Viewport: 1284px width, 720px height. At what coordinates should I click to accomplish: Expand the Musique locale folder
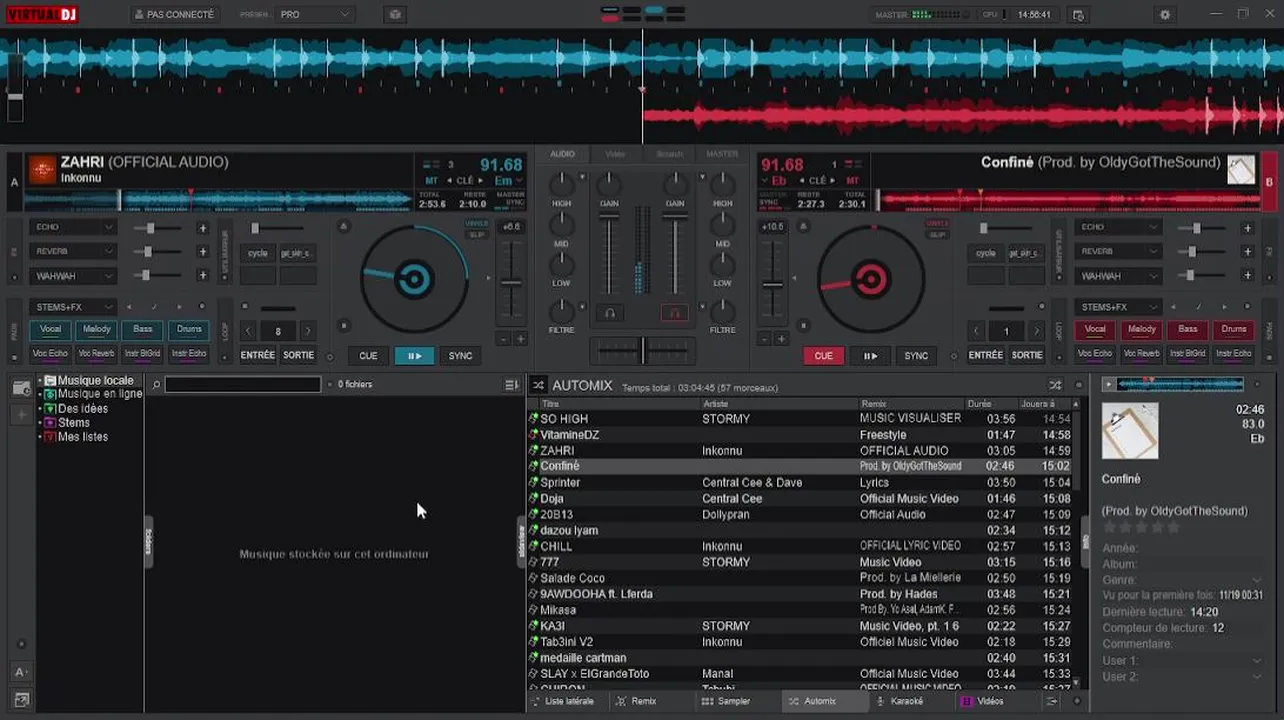40,381
